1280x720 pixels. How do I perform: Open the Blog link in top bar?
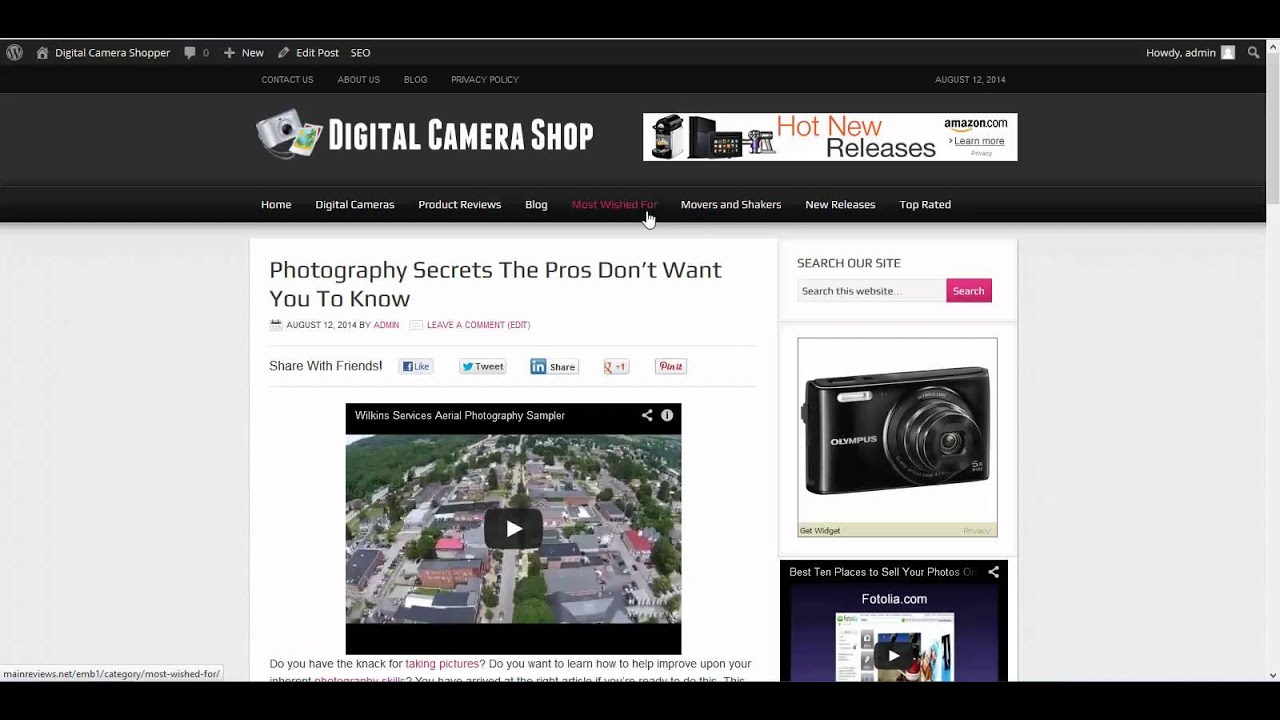[415, 80]
